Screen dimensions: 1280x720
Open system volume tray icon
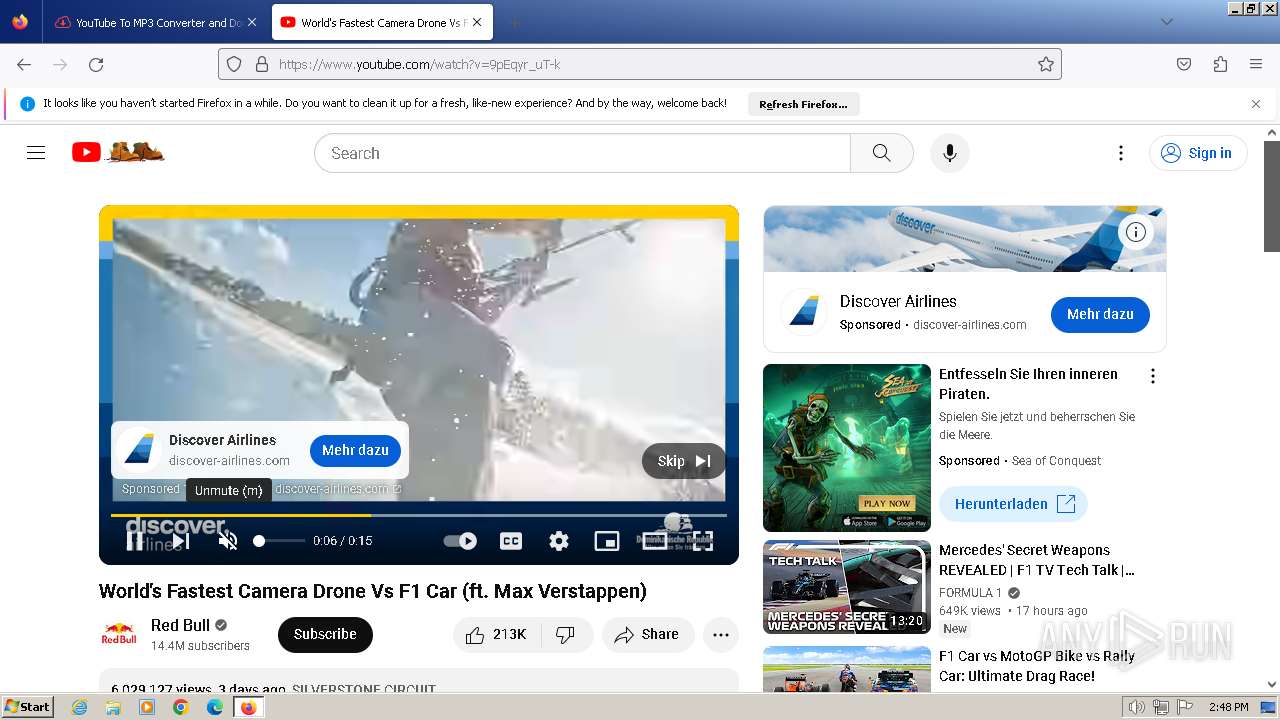pyautogui.click(x=1137, y=707)
